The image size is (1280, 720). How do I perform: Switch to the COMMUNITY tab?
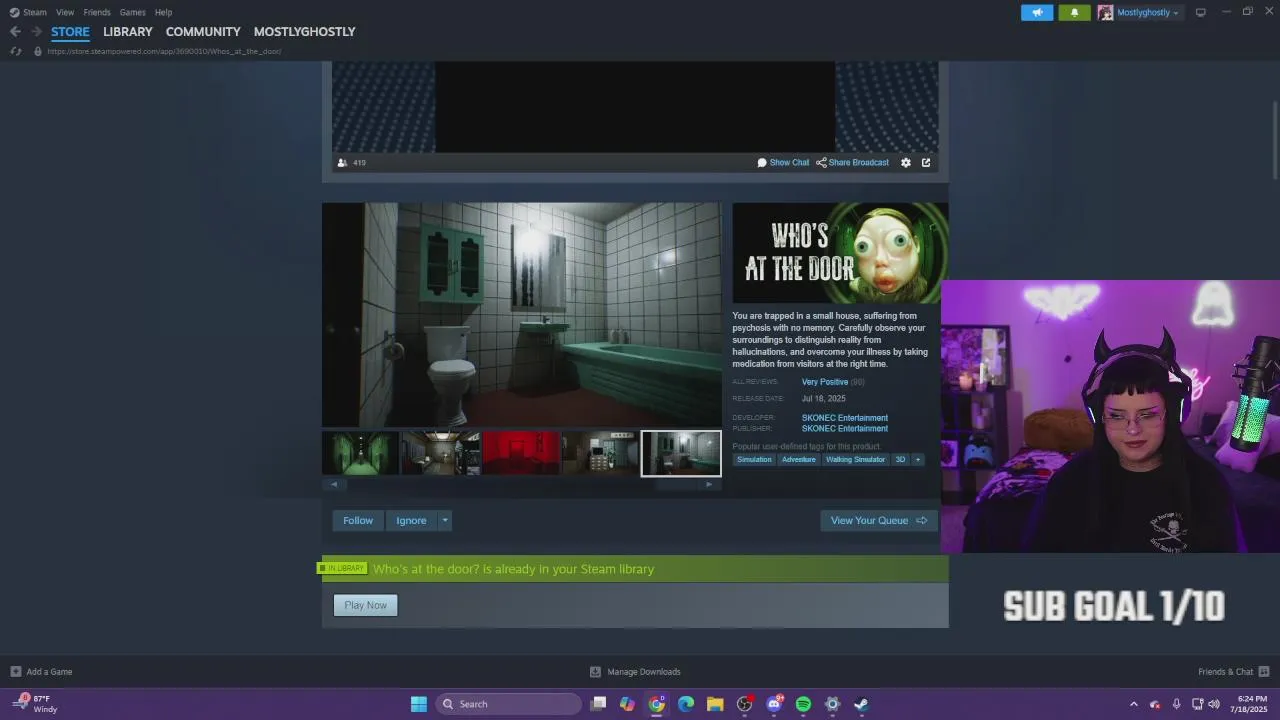click(203, 32)
